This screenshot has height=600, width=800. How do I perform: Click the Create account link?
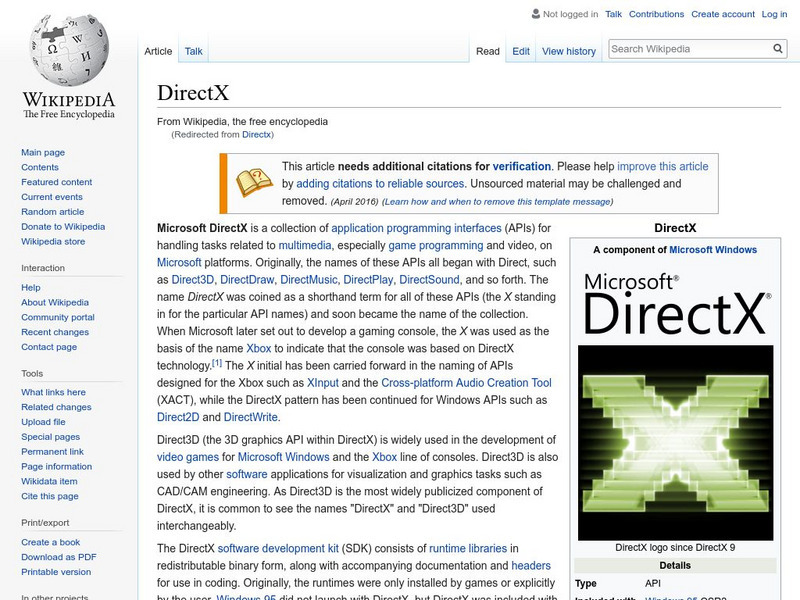coord(722,14)
